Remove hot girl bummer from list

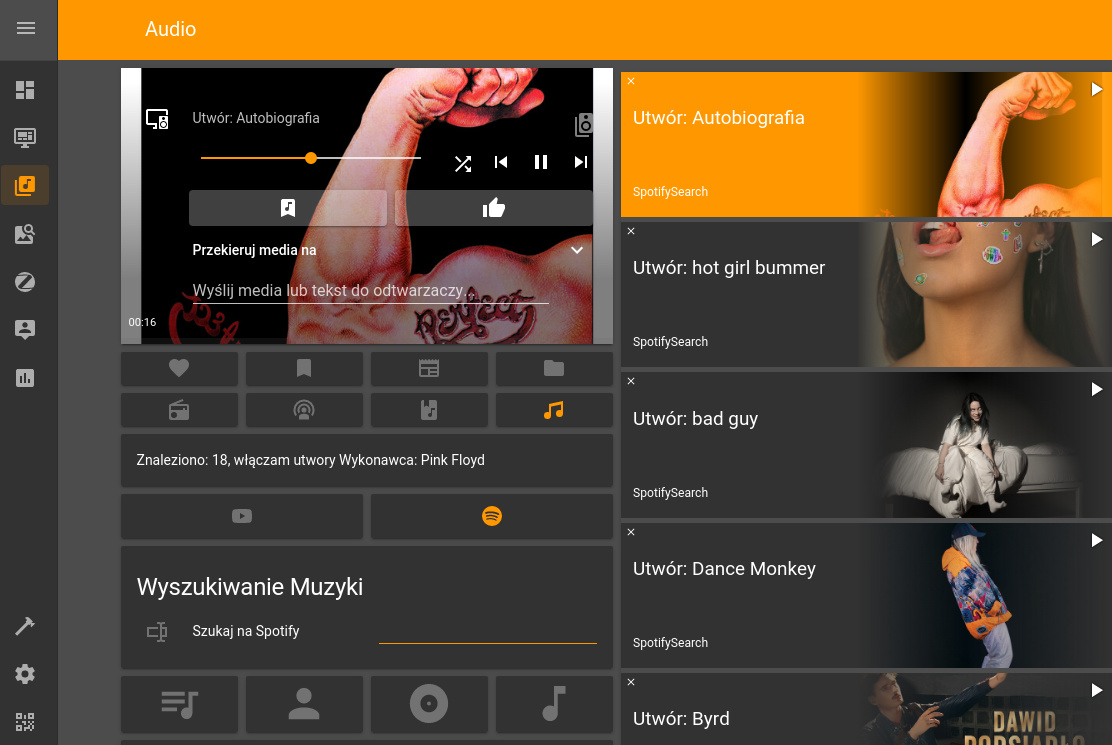click(631, 231)
